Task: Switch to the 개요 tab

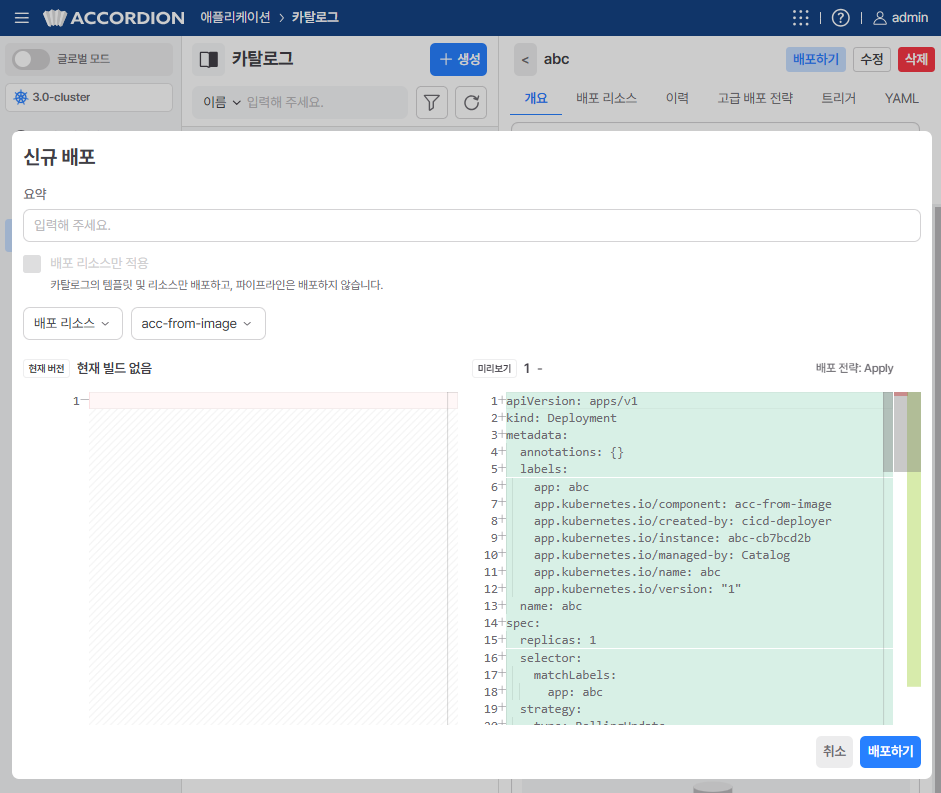Action: point(536,98)
